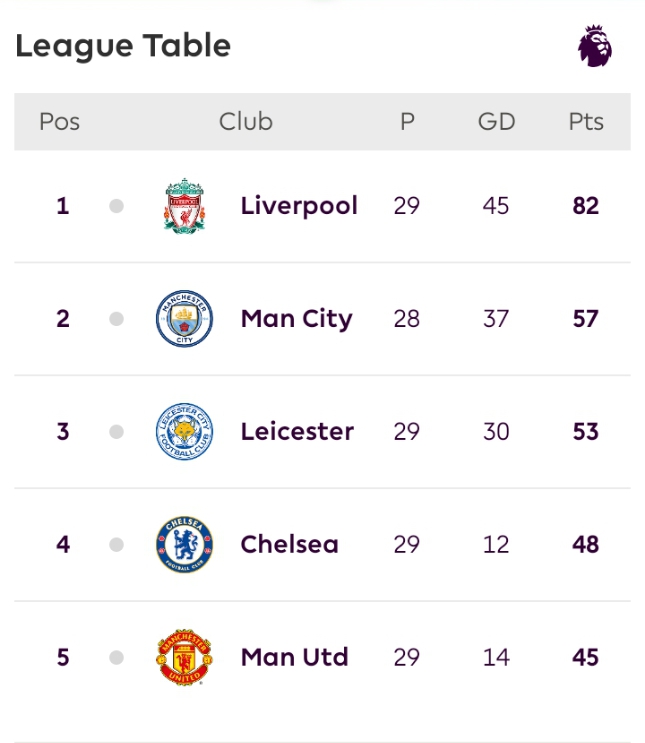
Task: Click the Pos column header
Action: [x=59, y=122]
